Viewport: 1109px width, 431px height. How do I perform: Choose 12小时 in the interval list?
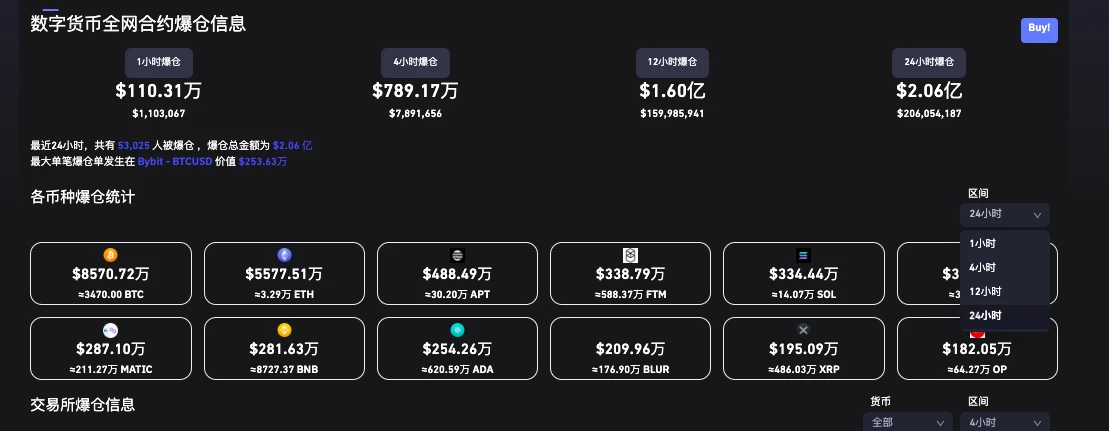click(985, 292)
